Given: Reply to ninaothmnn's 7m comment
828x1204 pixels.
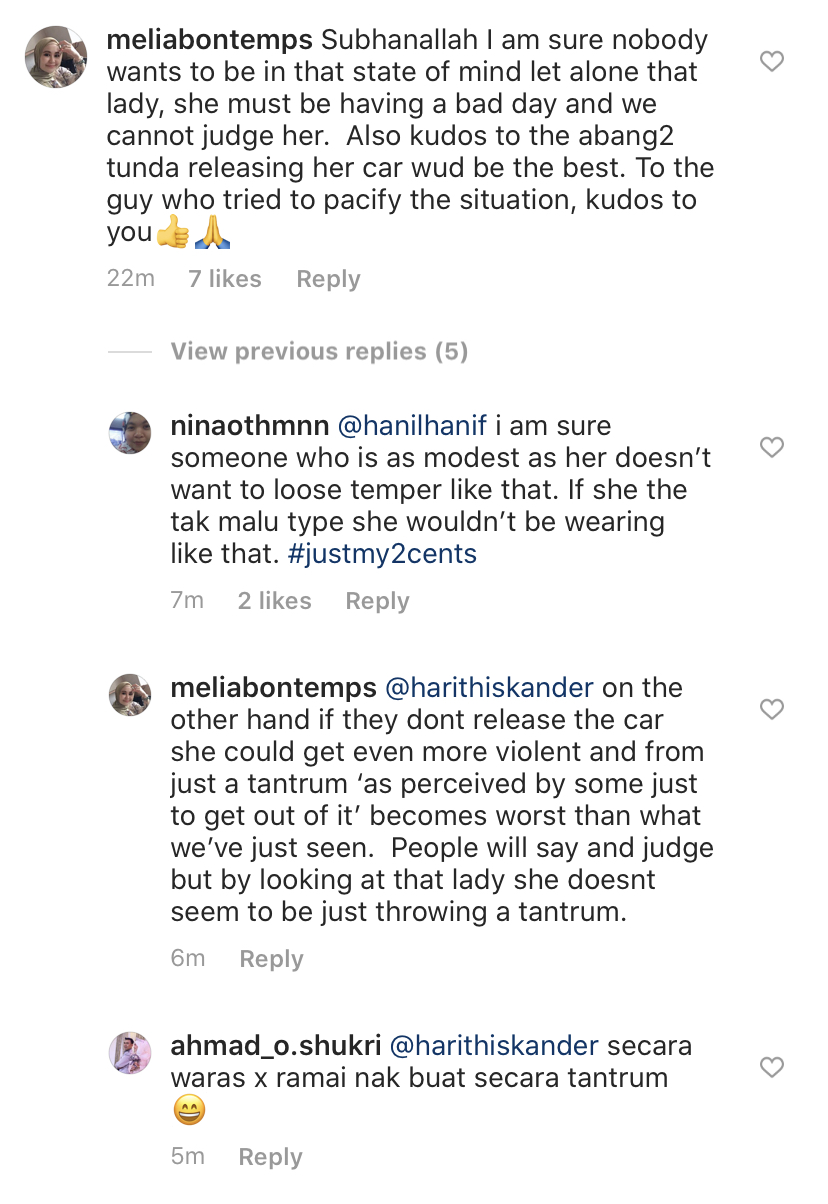Looking at the screenshot, I should click(377, 601).
